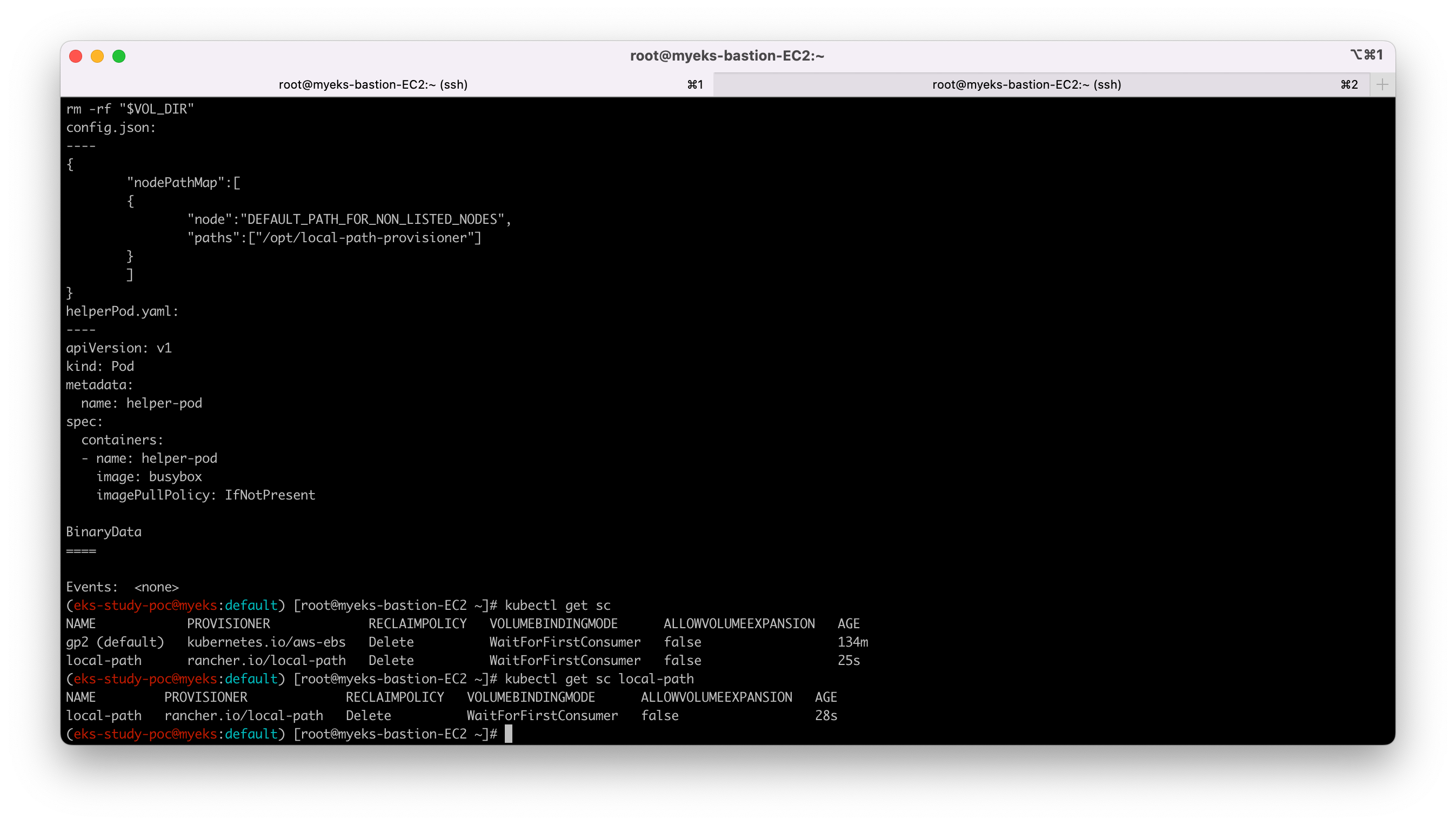Click the 'helperPod.yaml:' line

pyautogui.click(x=122, y=311)
